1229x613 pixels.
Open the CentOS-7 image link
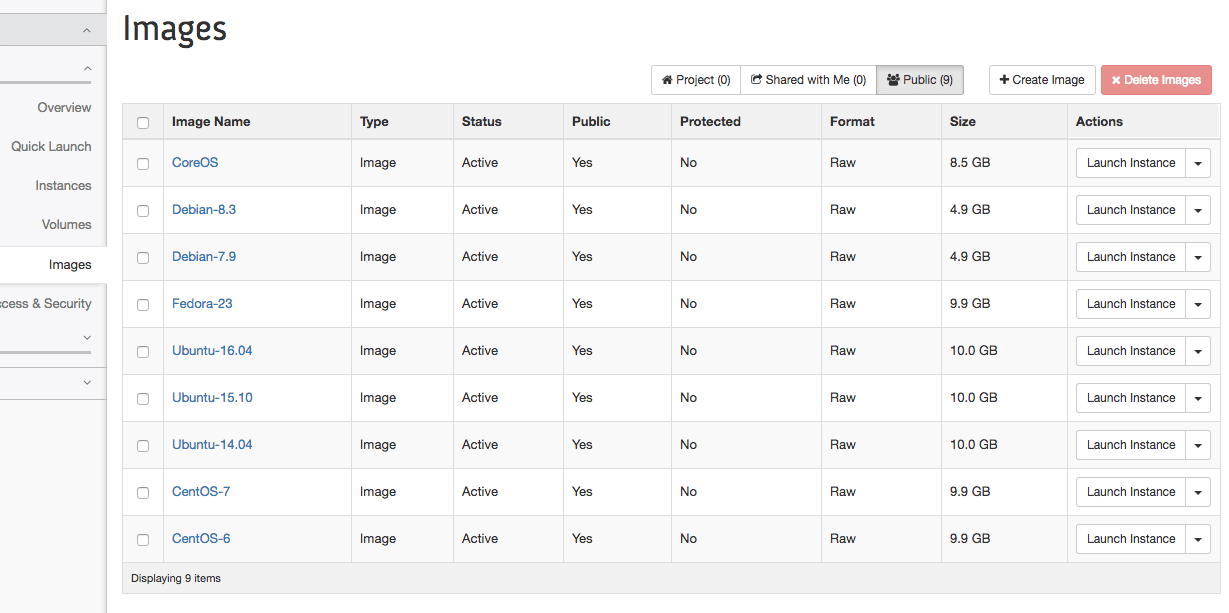tap(201, 492)
